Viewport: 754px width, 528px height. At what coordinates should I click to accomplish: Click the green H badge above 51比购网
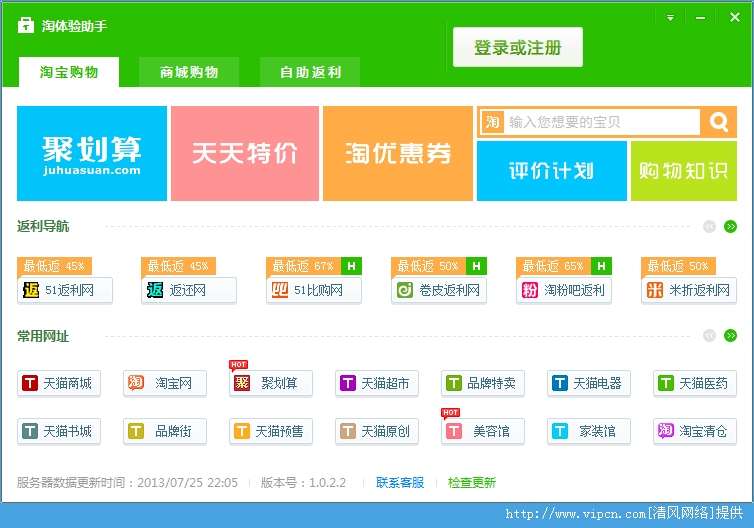352,266
